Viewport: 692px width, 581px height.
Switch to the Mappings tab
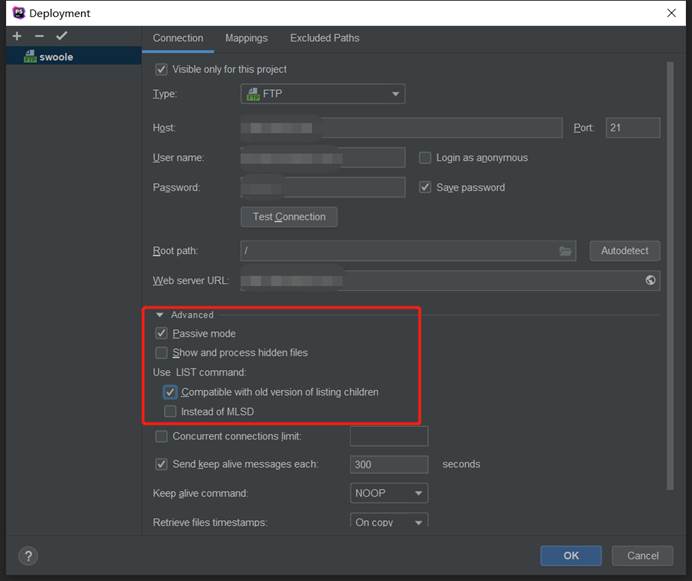click(246, 38)
